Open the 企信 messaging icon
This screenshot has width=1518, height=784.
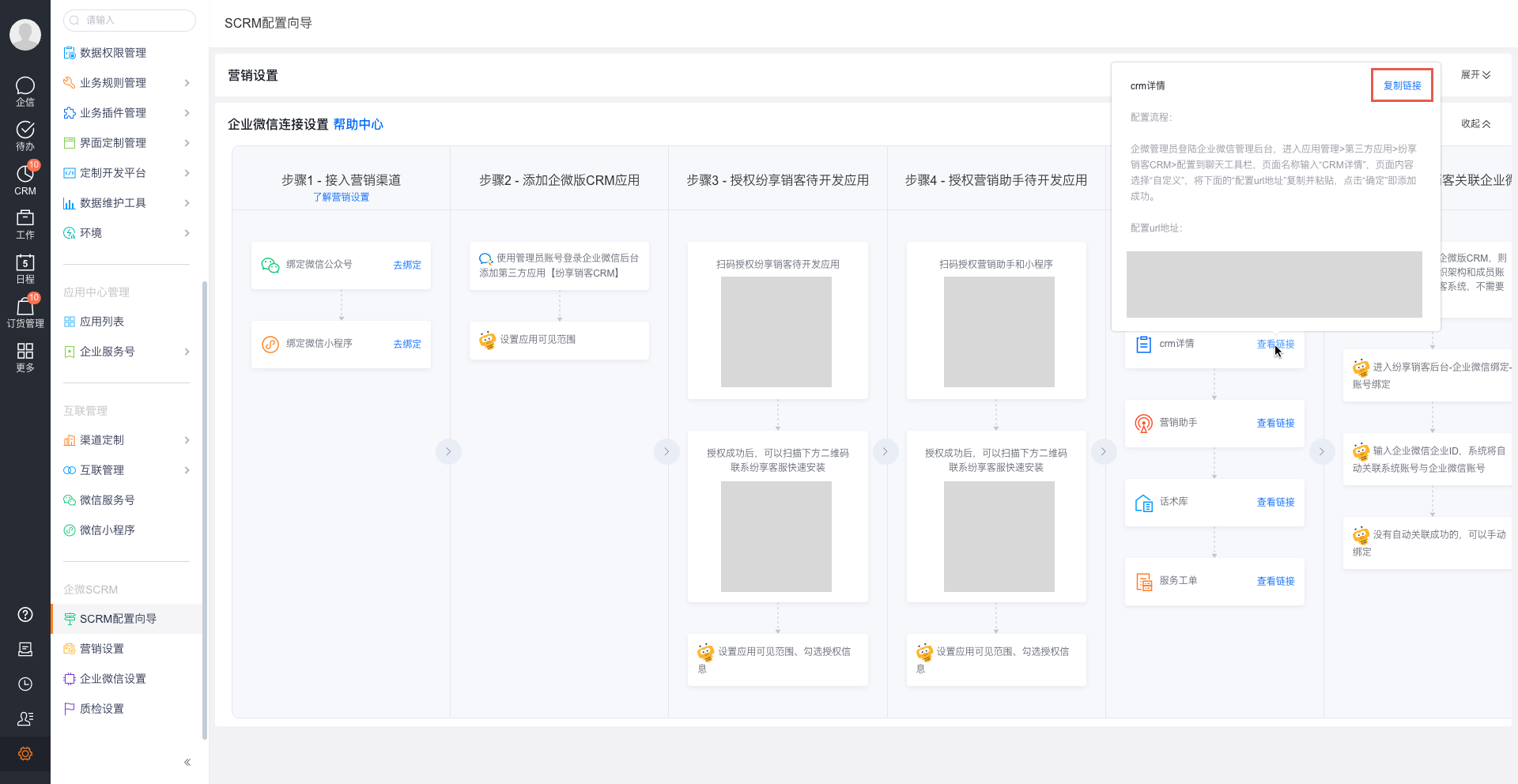click(25, 91)
